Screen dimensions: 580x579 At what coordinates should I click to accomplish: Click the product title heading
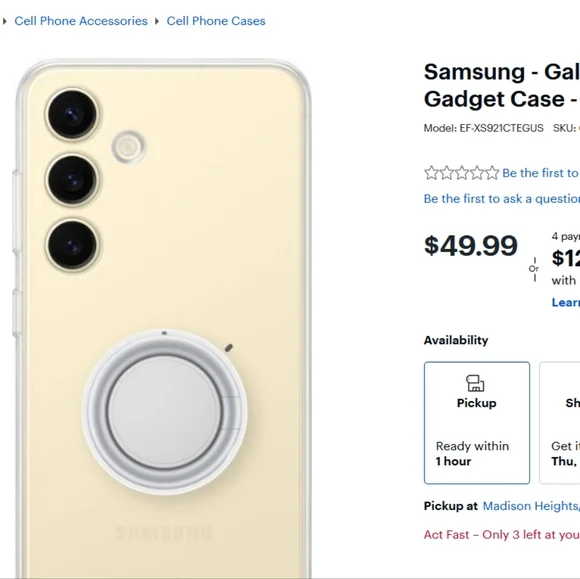click(x=502, y=85)
